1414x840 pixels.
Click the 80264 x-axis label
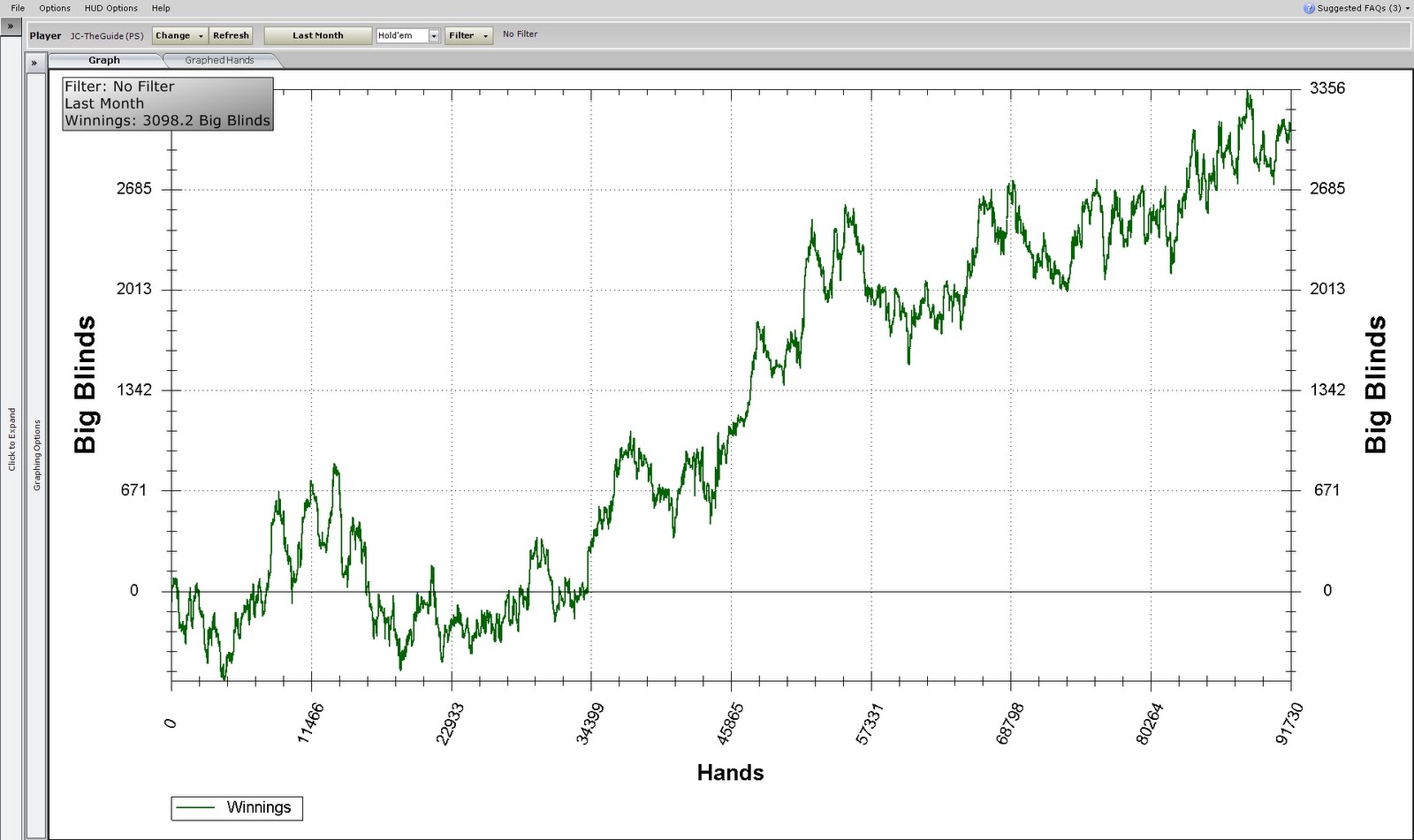click(1150, 723)
